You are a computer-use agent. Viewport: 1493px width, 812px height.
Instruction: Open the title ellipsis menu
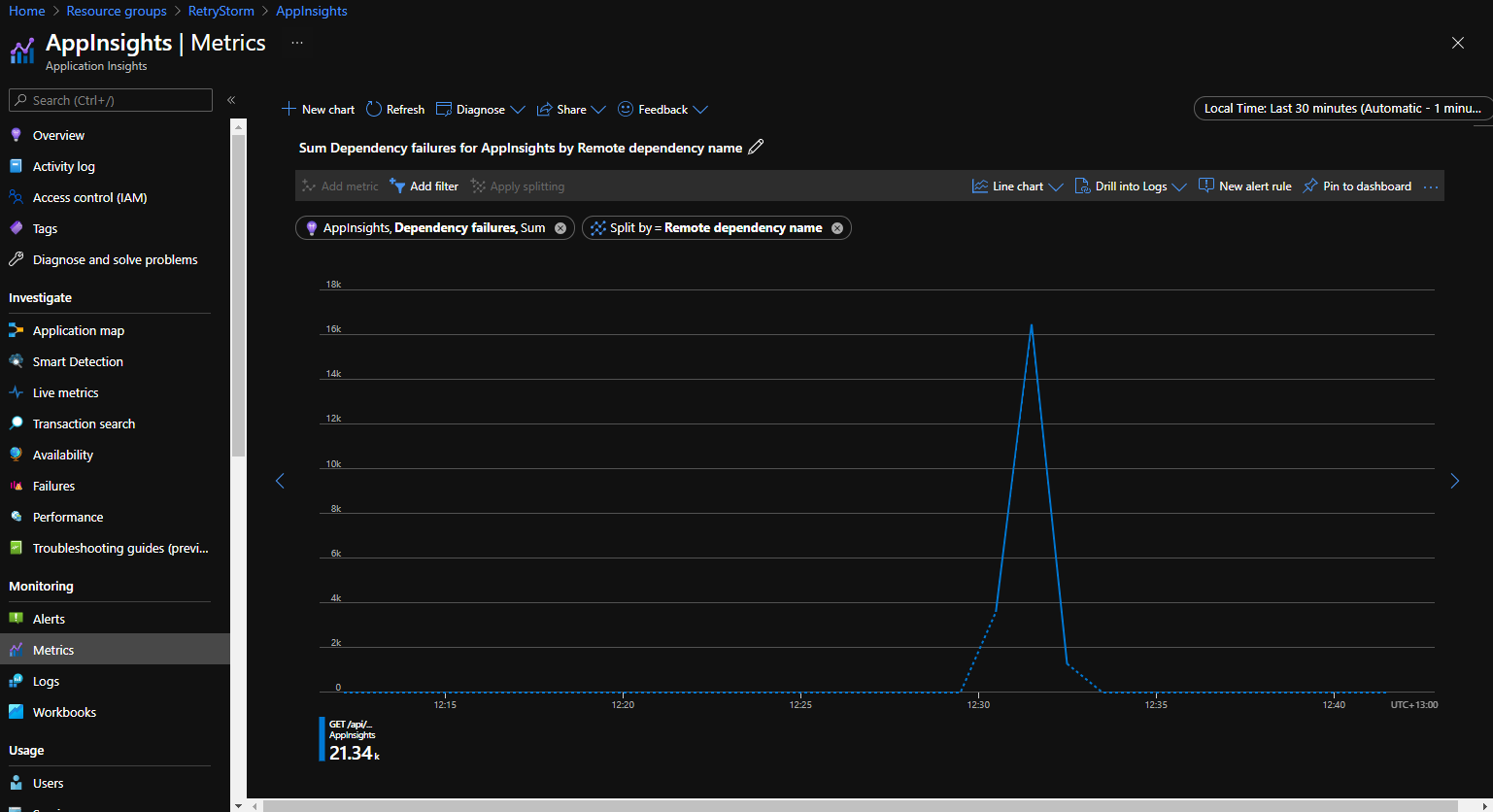click(x=297, y=43)
